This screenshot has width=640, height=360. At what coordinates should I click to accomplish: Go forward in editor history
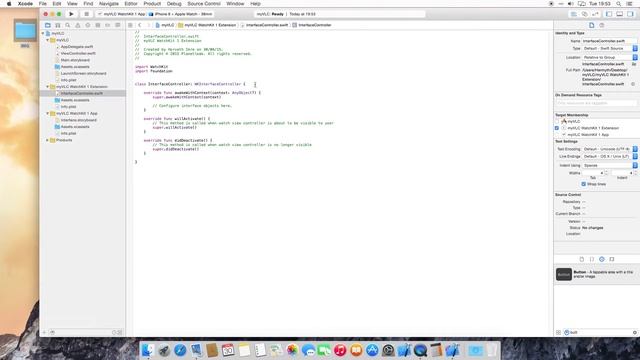148,25
